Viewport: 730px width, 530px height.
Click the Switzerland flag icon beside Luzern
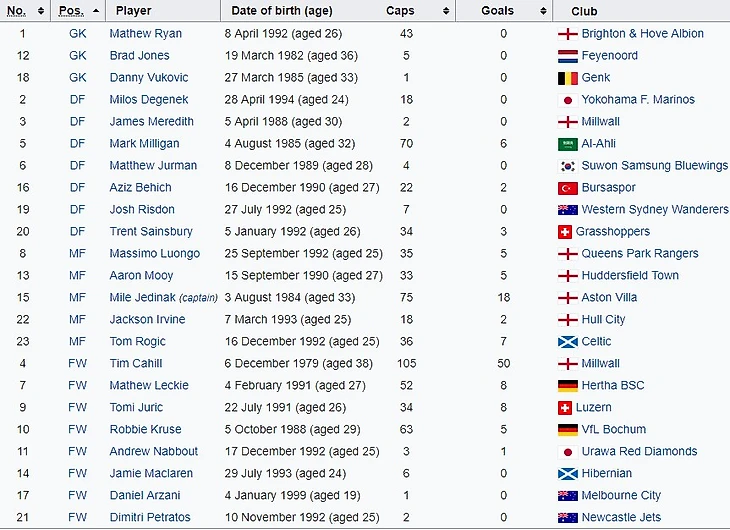click(567, 408)
